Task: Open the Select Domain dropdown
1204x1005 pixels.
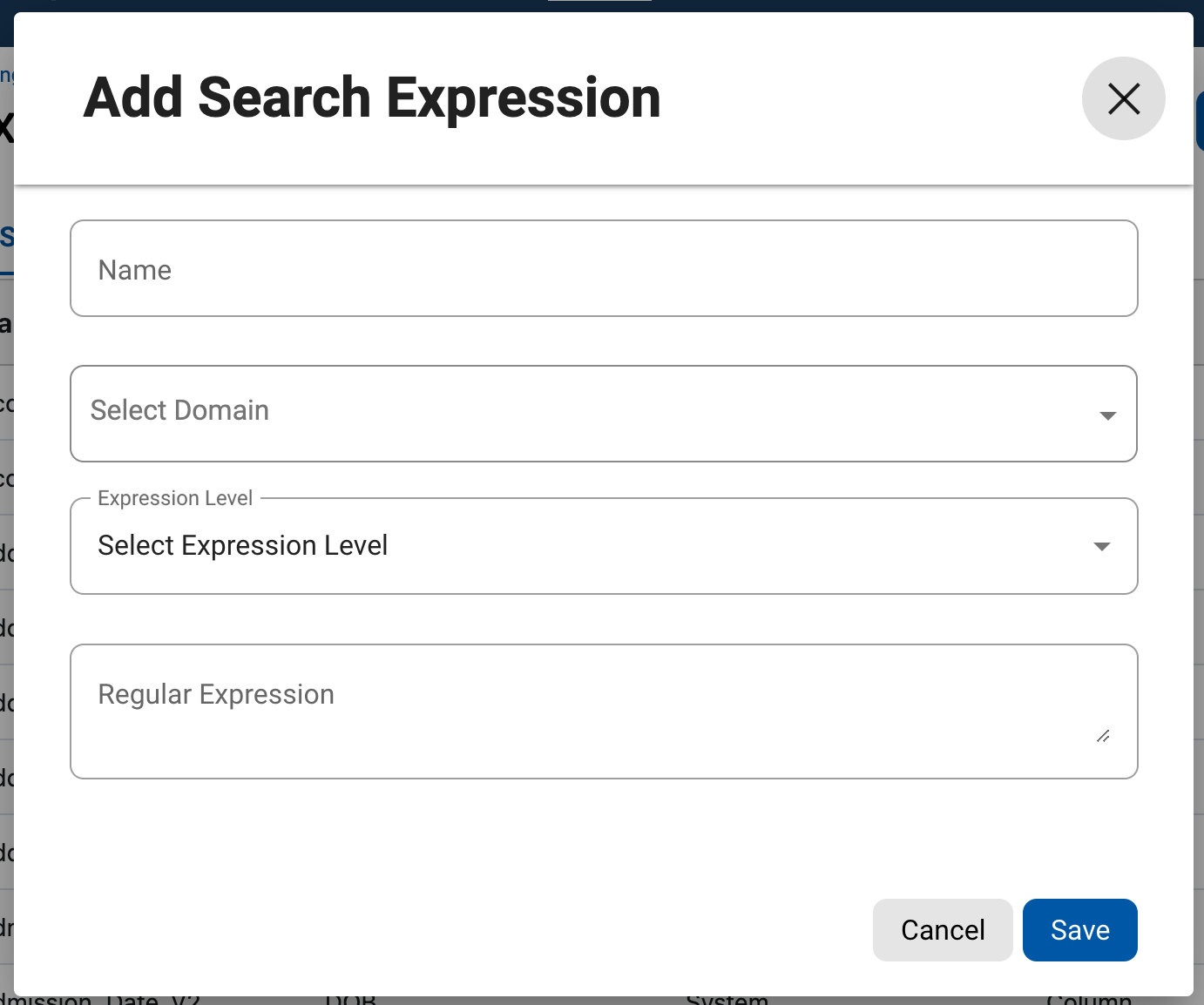Action: [584, 413]
